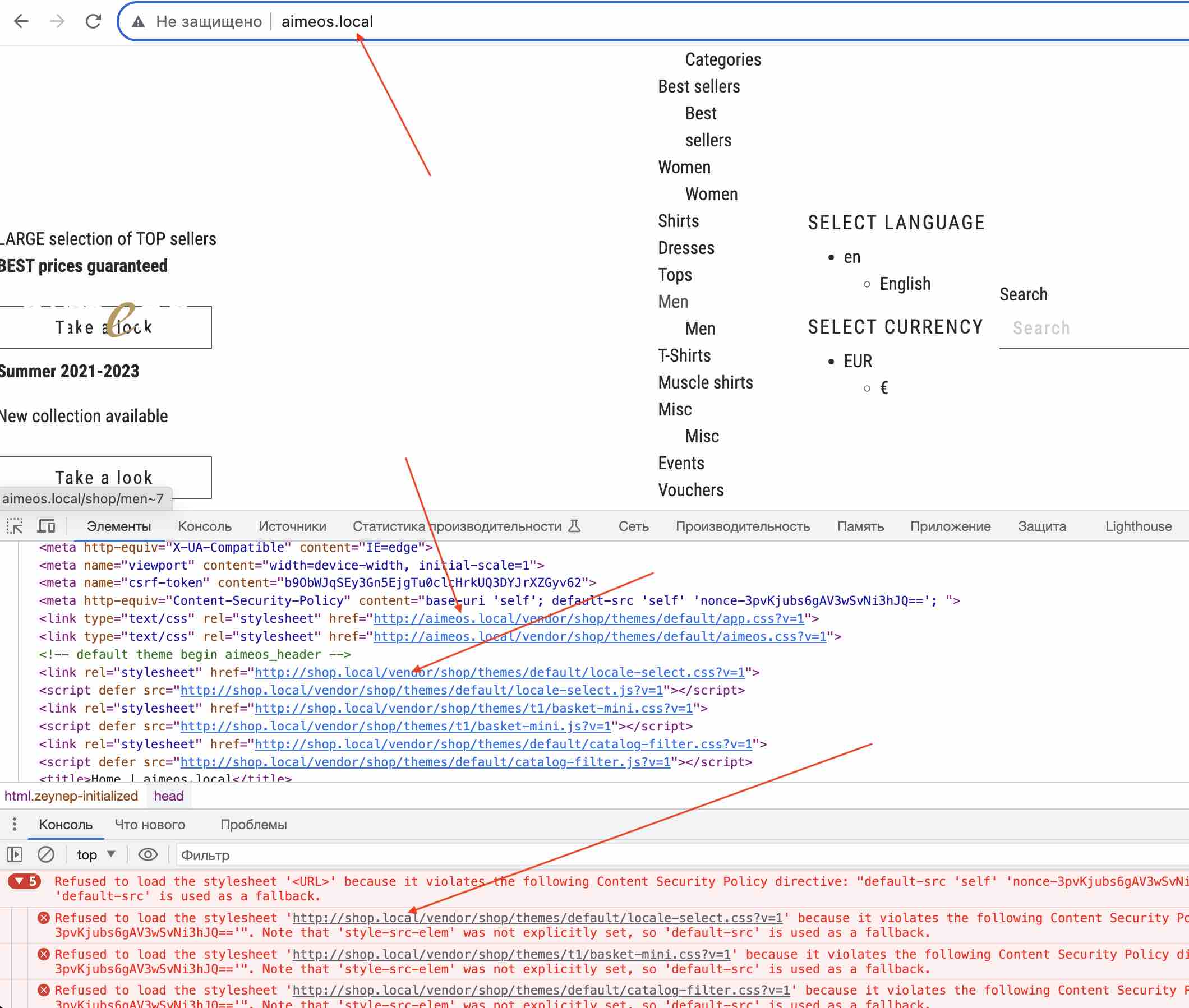Collapse the grouped errors with badge 5
Viewport: 1189px width, 1008px height.
25,881
